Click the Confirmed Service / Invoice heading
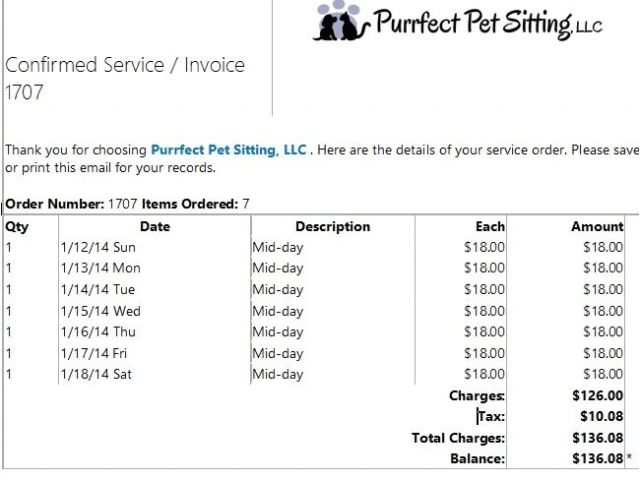The height and width of the screenshot is (480, 640). [x=125, y=65]
